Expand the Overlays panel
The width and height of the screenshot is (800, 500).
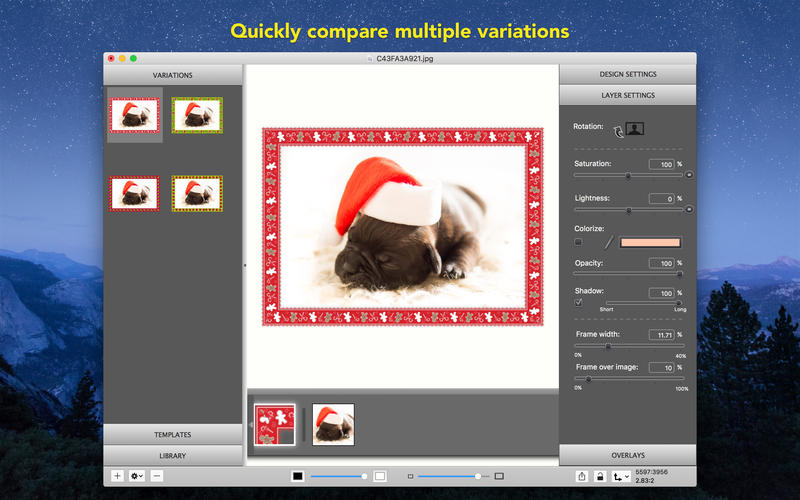(627, 455)
